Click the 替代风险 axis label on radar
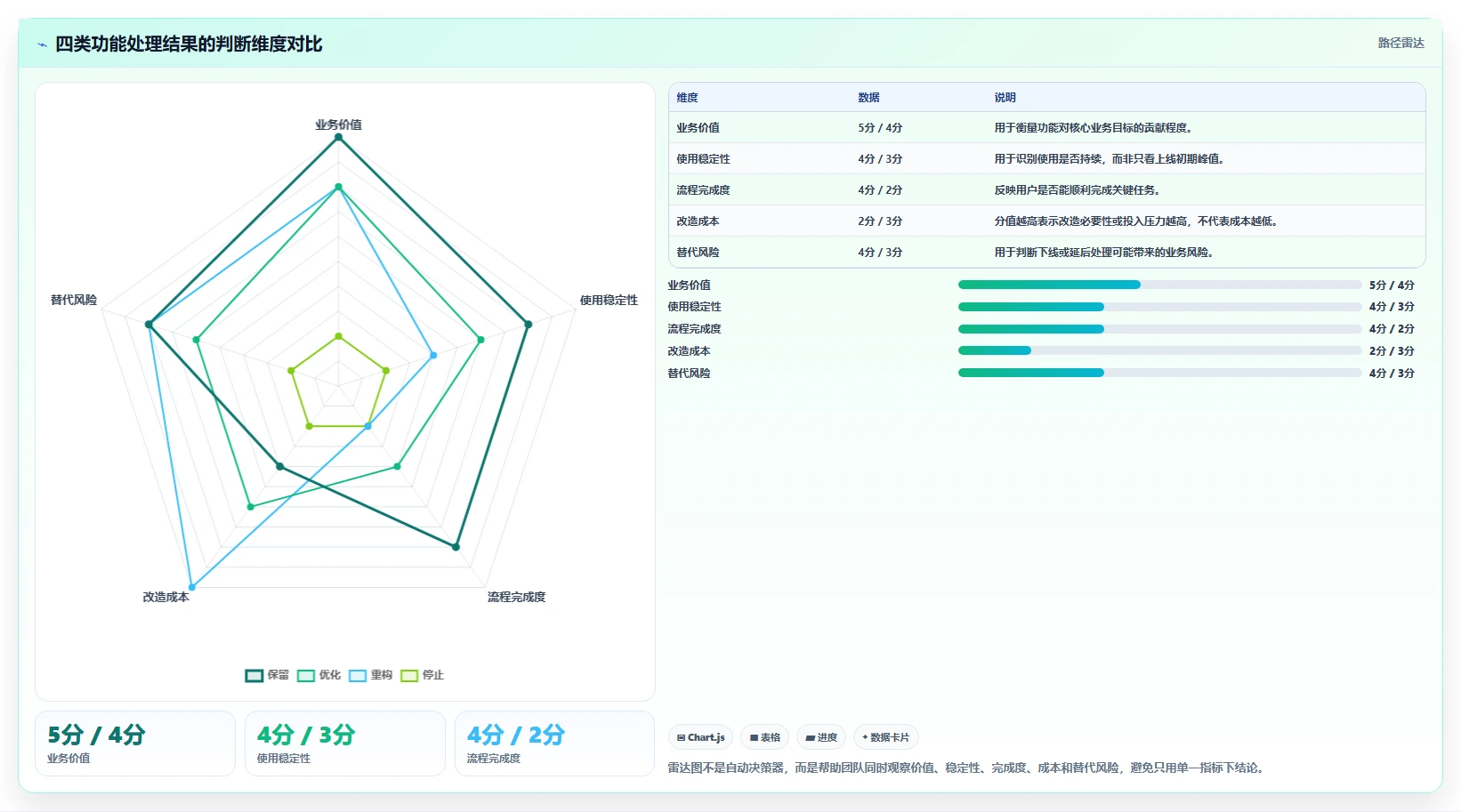Screen dimensions: 1461x812 tap(74, 301)
